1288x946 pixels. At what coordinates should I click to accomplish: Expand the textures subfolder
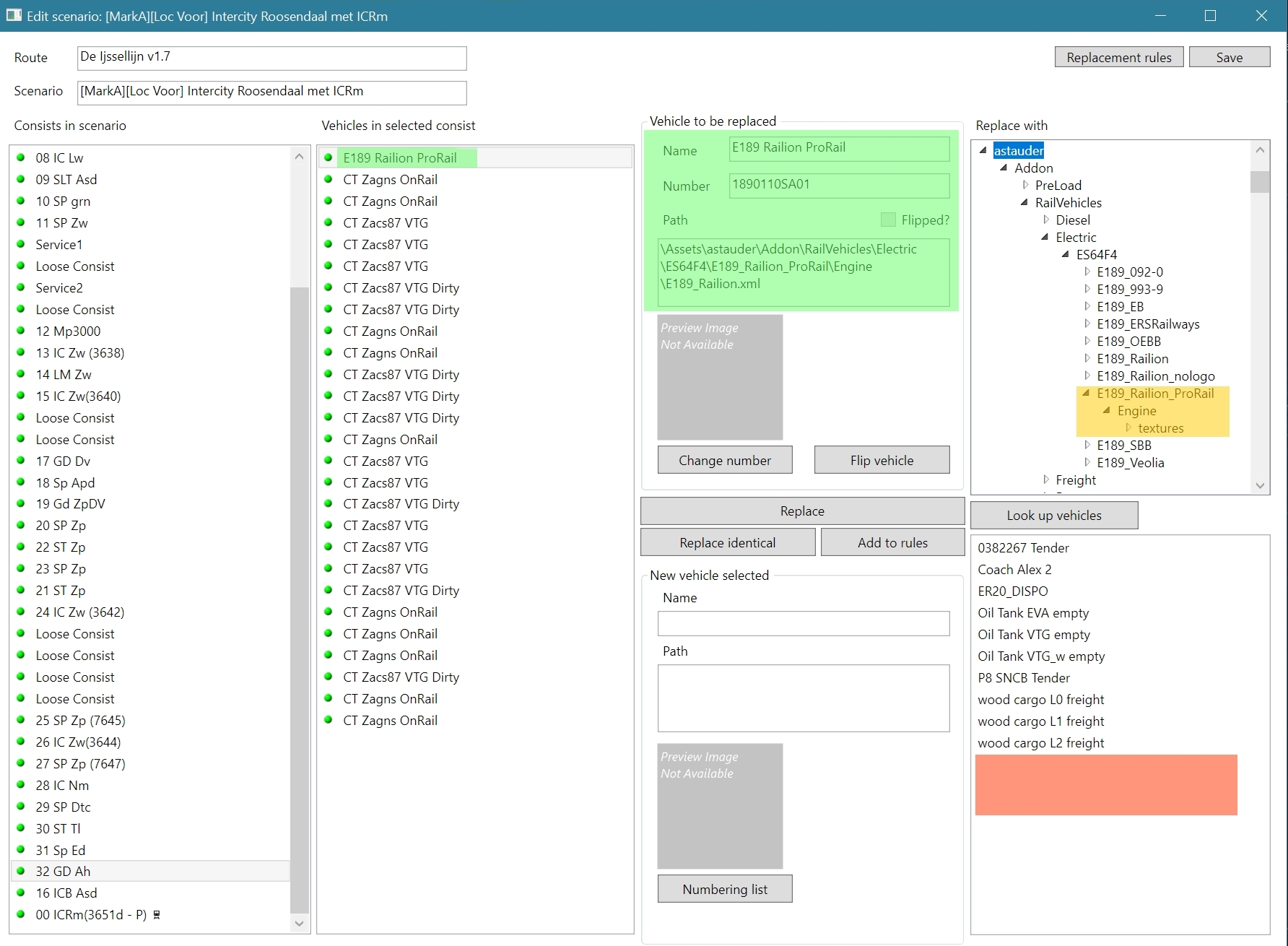pos(1128,428)
